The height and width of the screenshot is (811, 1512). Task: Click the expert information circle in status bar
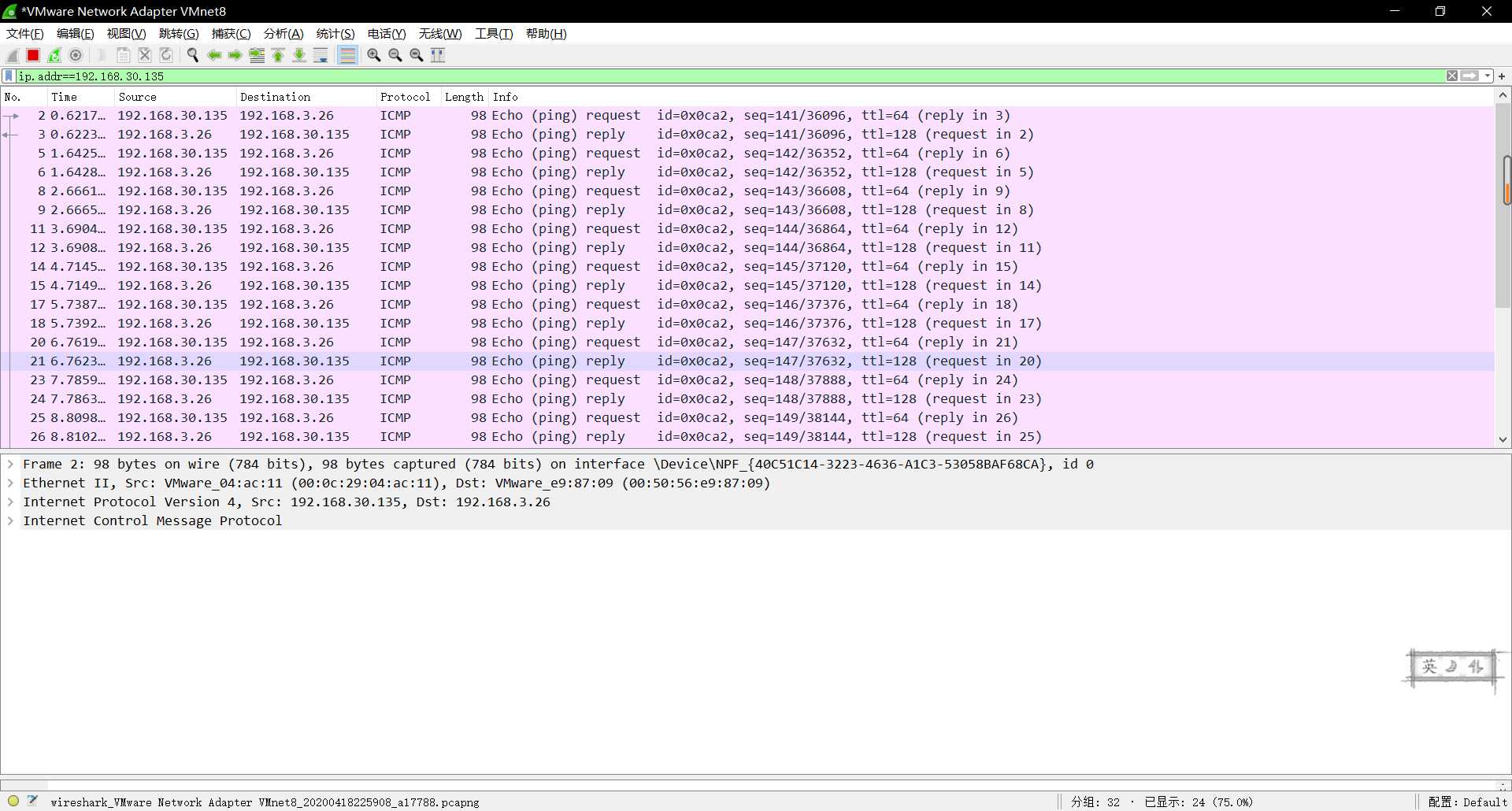click(13, 801)
